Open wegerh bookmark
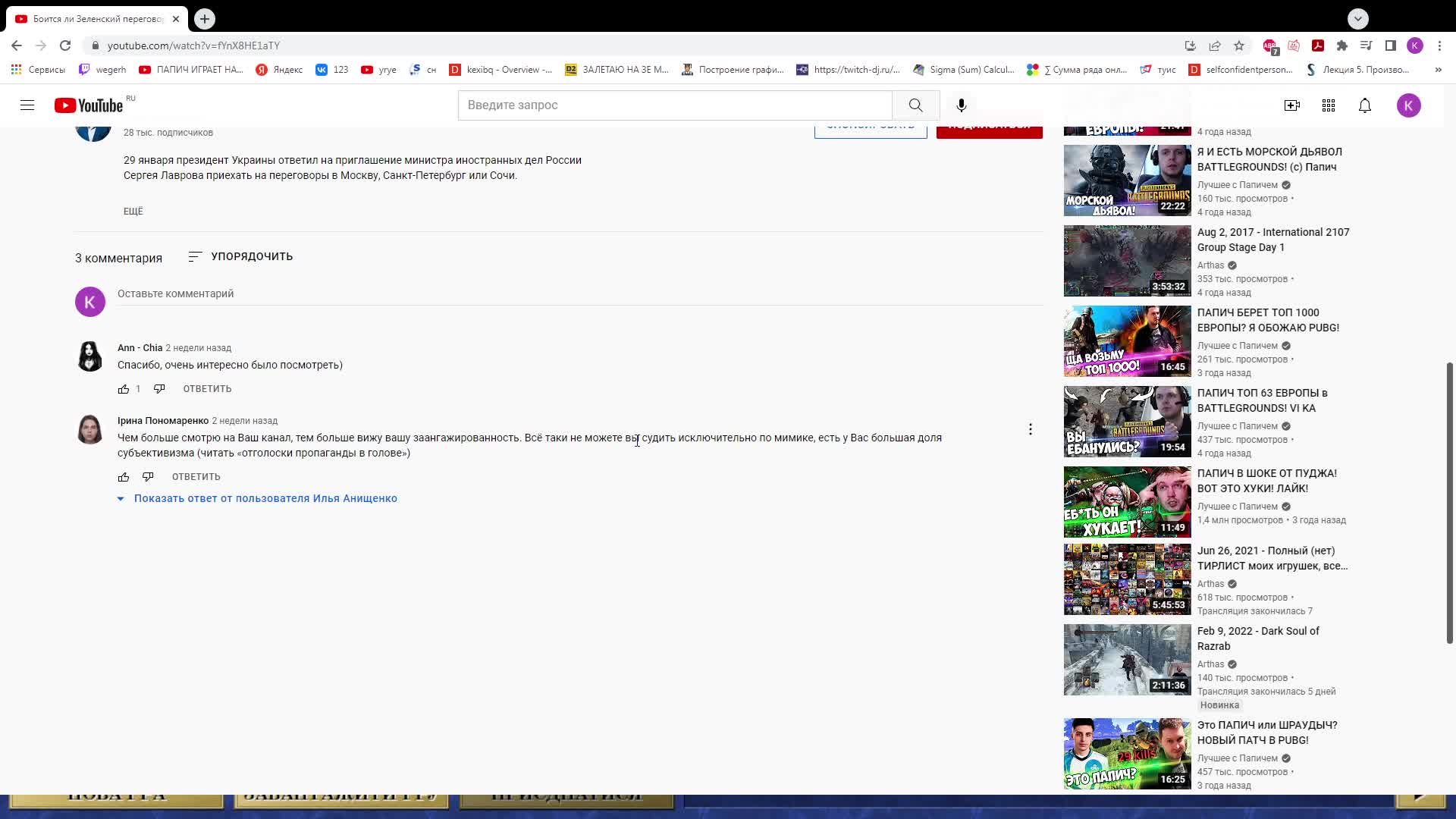 click(102, 70)
